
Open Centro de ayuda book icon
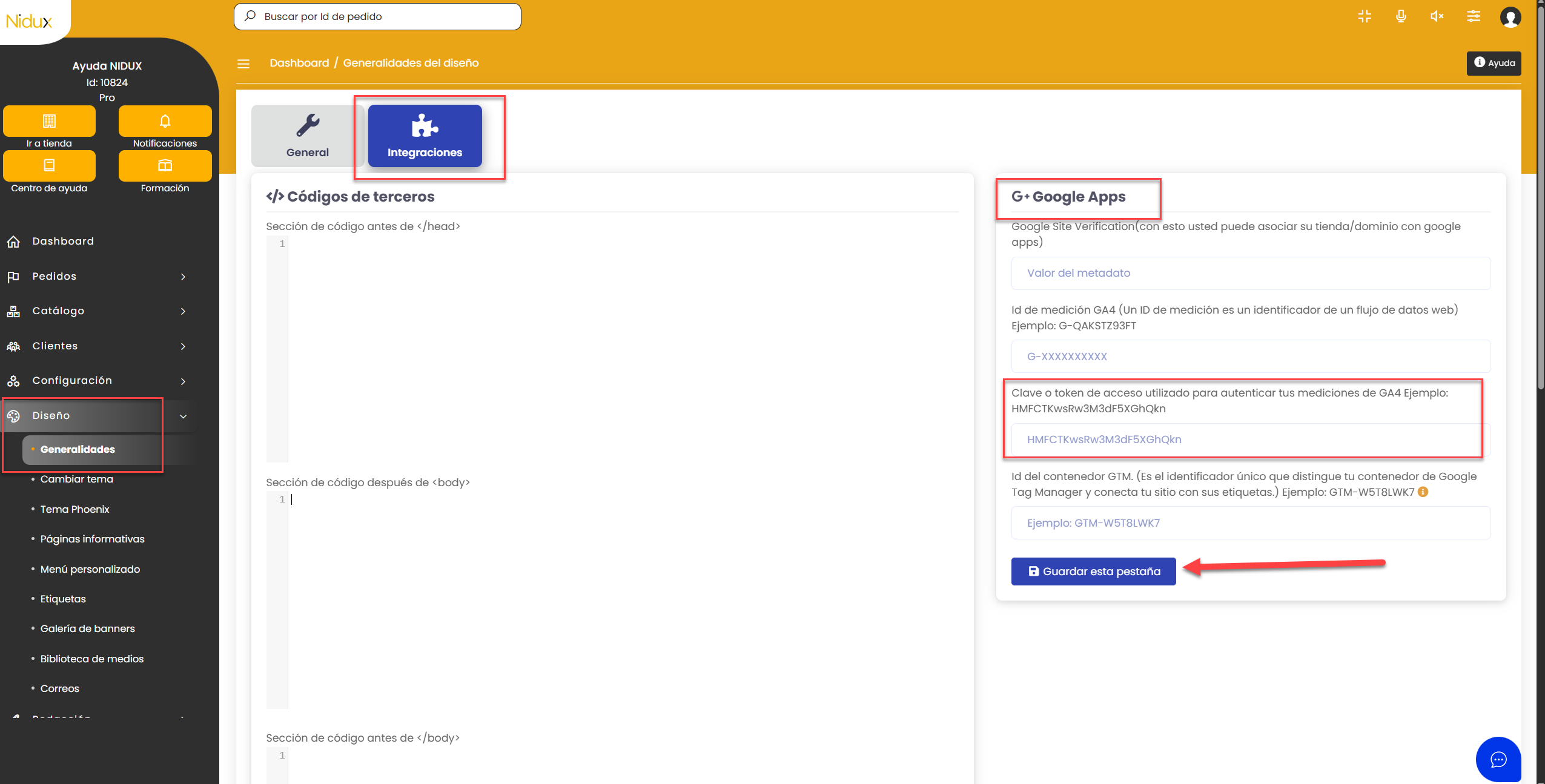coord(49,165)
